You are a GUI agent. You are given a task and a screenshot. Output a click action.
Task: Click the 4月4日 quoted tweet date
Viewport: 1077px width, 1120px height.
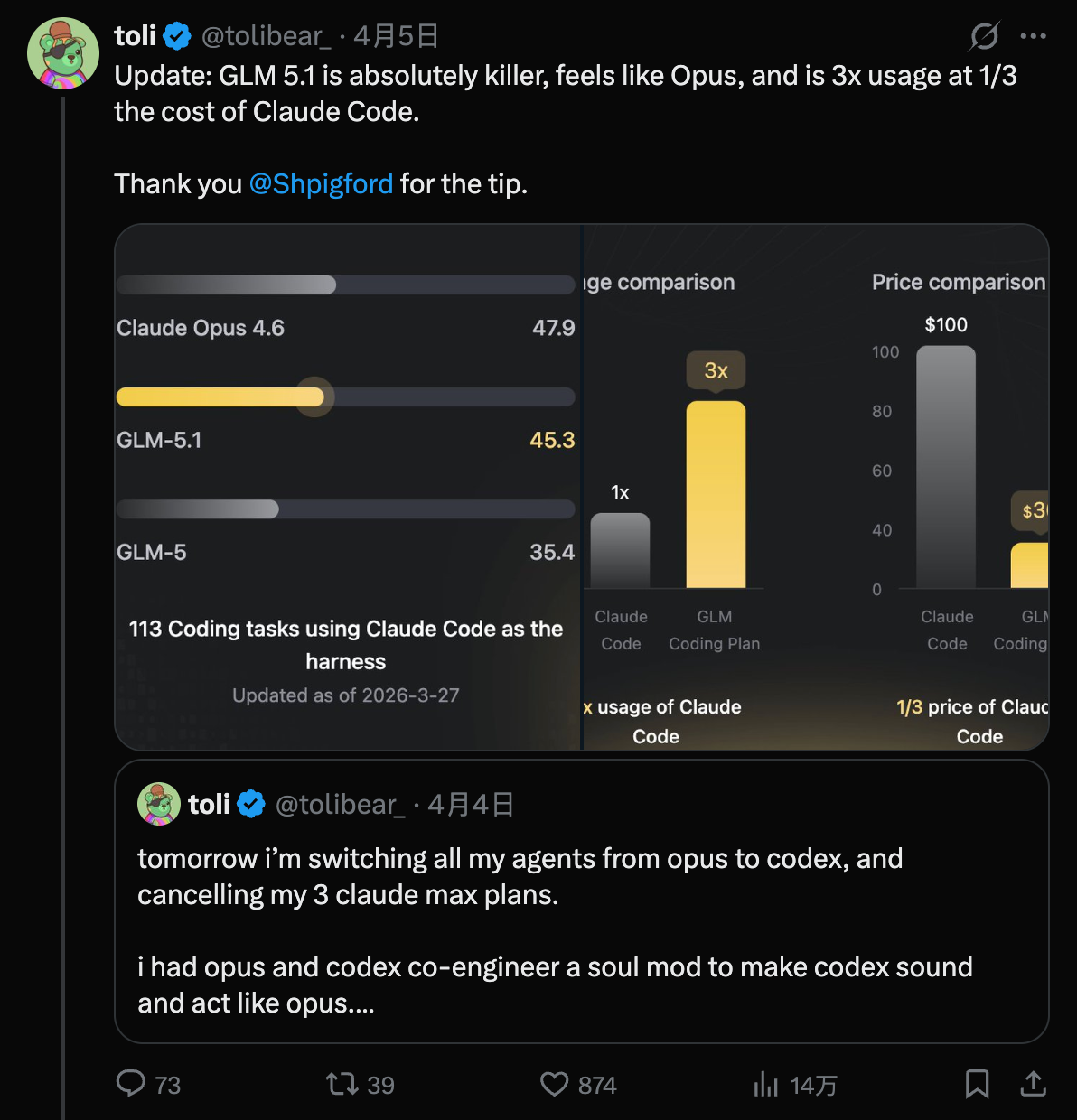tap(471, 804)
